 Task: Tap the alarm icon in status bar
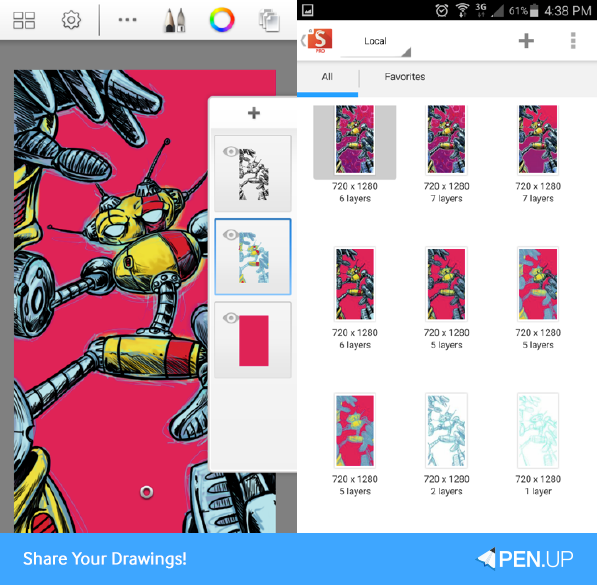(x=442, y=10)
